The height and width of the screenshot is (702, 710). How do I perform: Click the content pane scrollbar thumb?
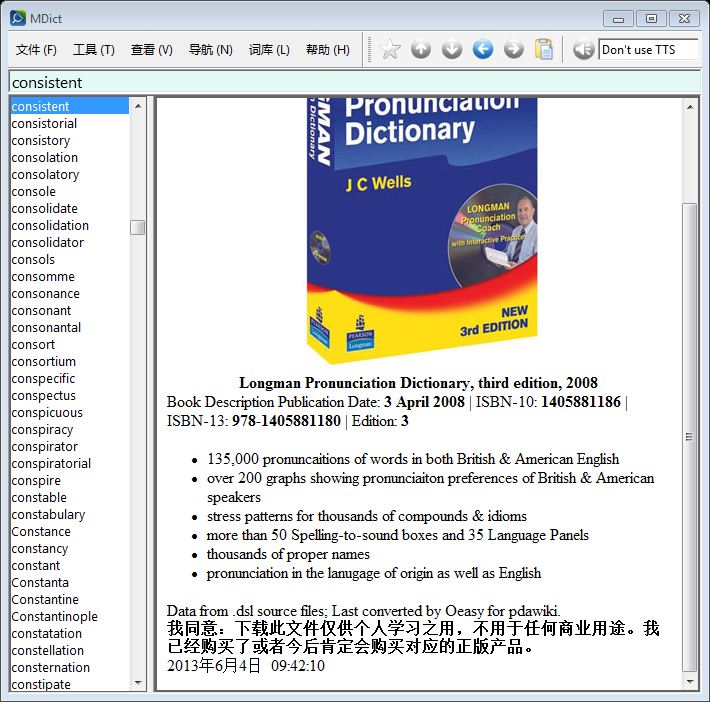[x=689, y=436]
